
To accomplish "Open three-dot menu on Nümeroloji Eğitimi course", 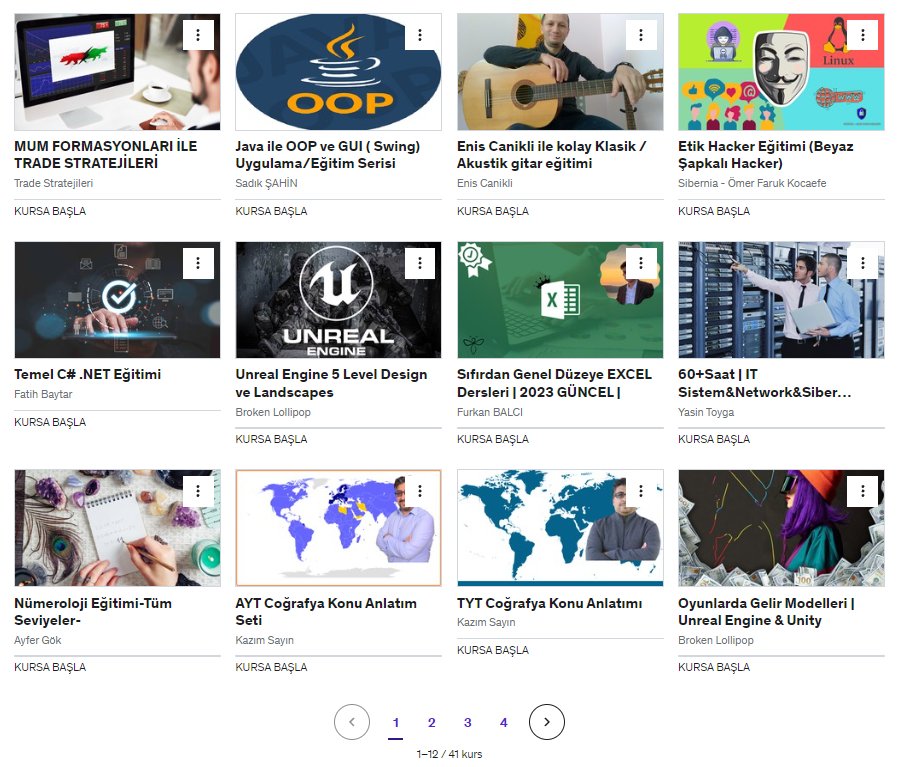I will point(198,491).
